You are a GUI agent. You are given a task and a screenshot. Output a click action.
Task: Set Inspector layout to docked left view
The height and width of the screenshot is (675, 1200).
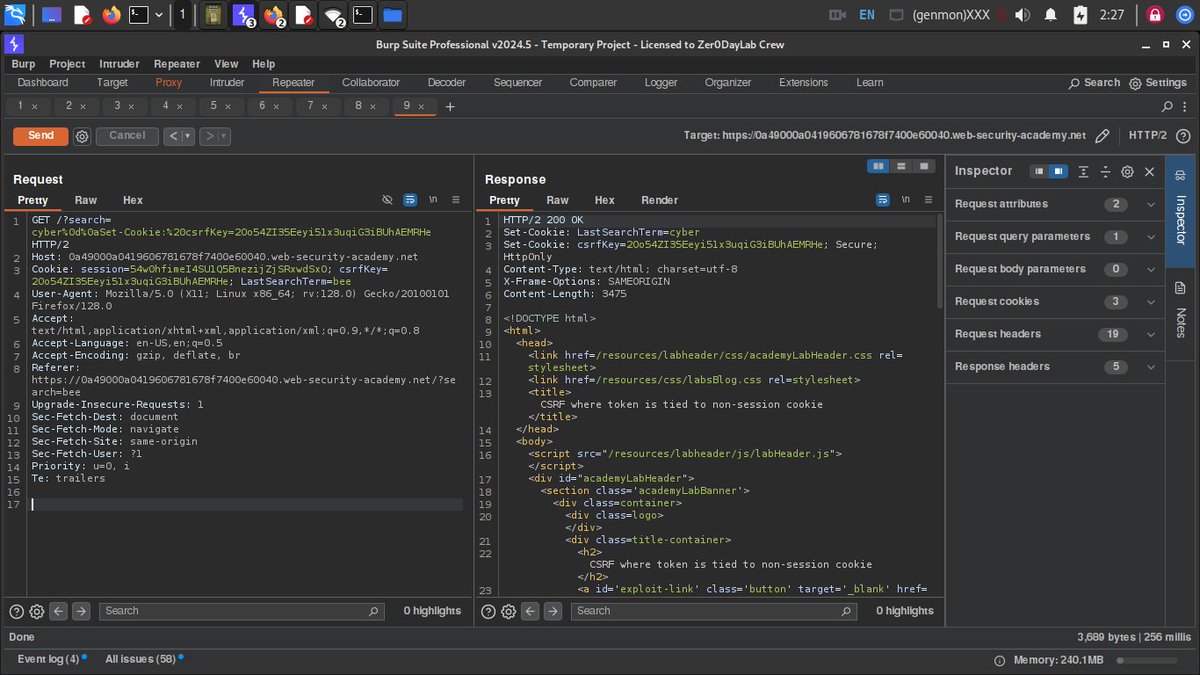(1040, 172)
